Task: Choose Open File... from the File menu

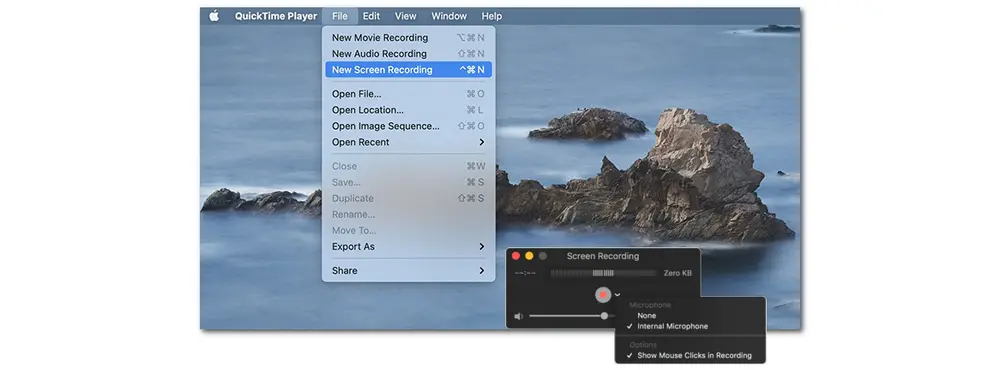Action: pyautogui.click(x=408, y=94)
